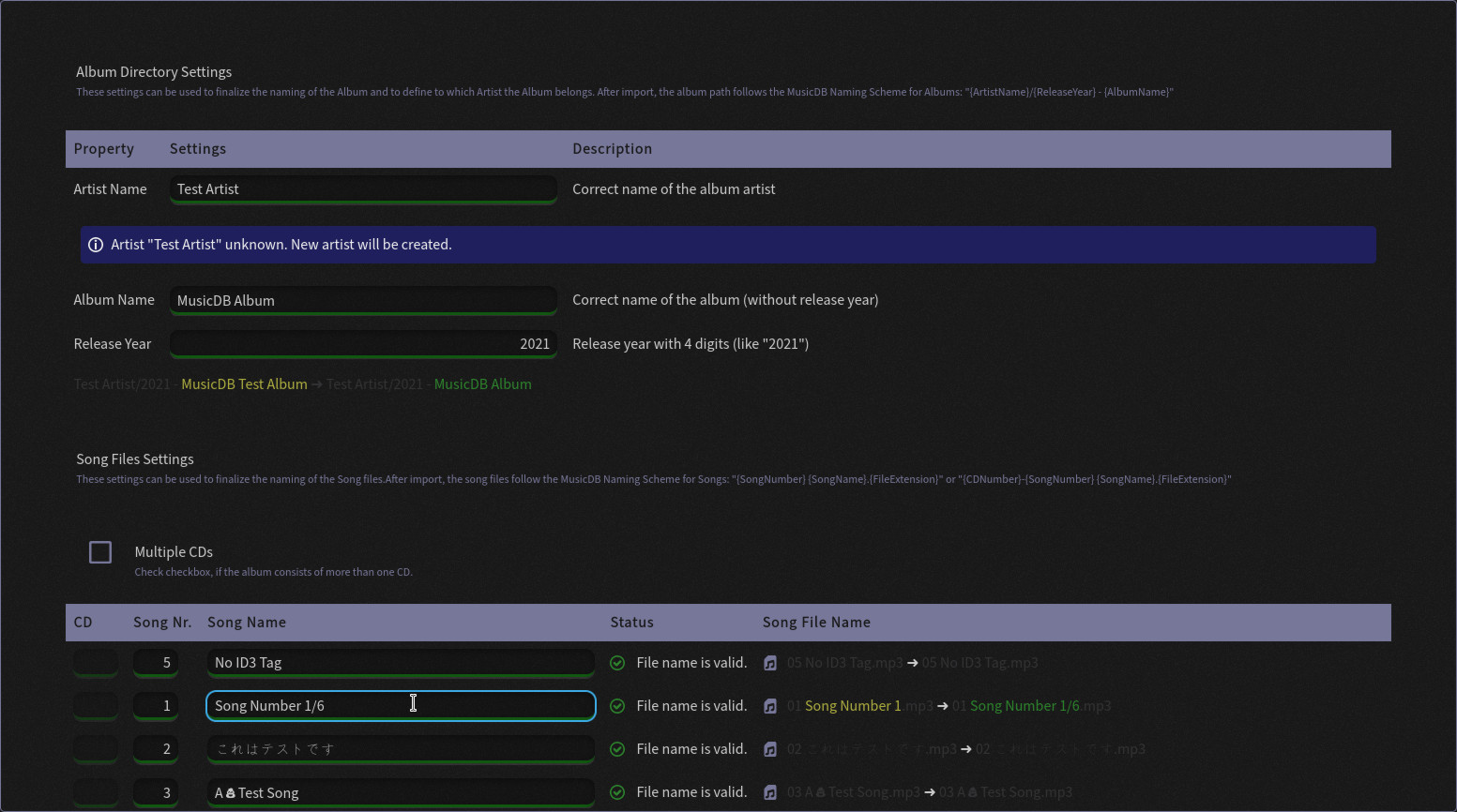The width and height of the screenshot is (1457, 812).
Task: Edit the No ID3 Tag song name field
Action: 401,663
